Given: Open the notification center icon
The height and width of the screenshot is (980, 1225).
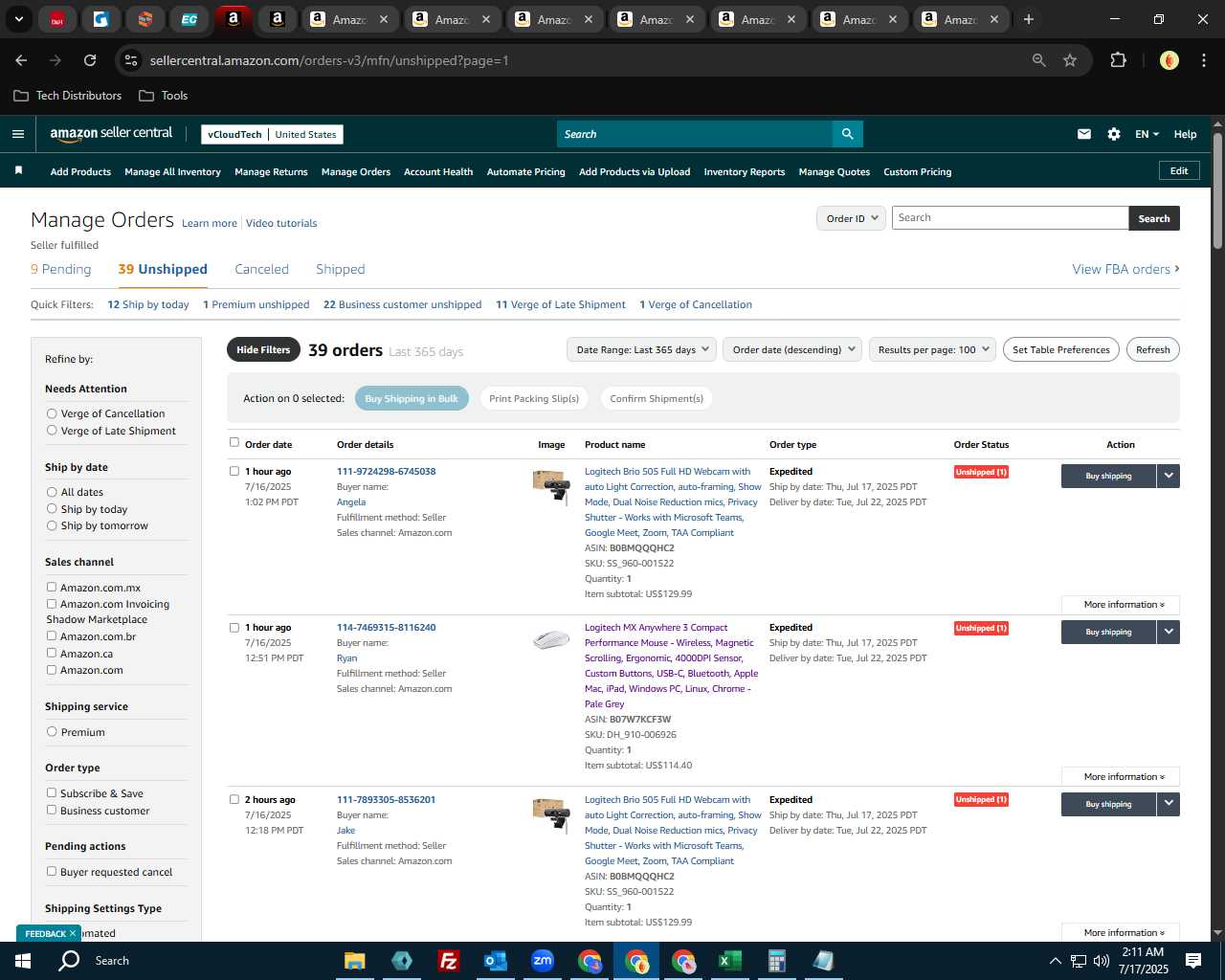Looking at the screenshot, I should [1193, 961].
